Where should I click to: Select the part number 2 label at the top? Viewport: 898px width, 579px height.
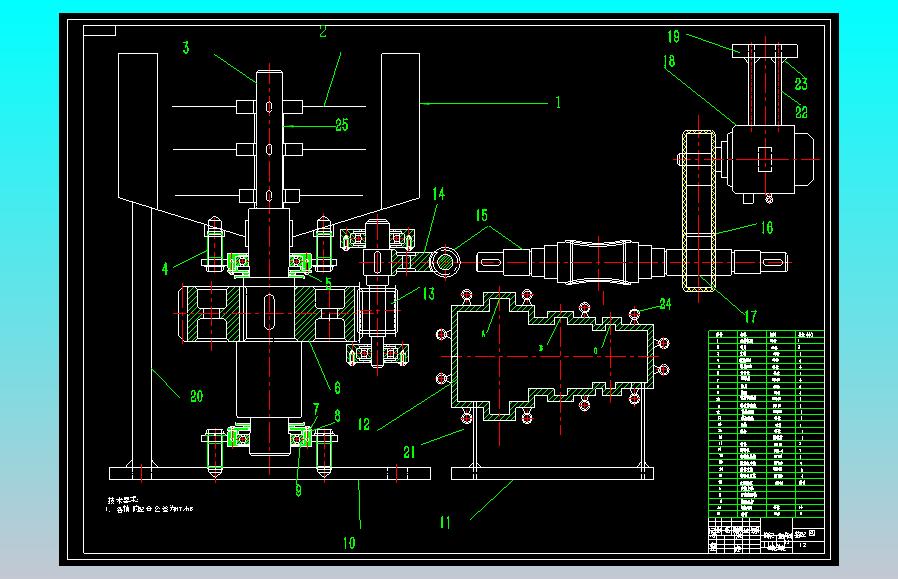click(x=323, y=31)
